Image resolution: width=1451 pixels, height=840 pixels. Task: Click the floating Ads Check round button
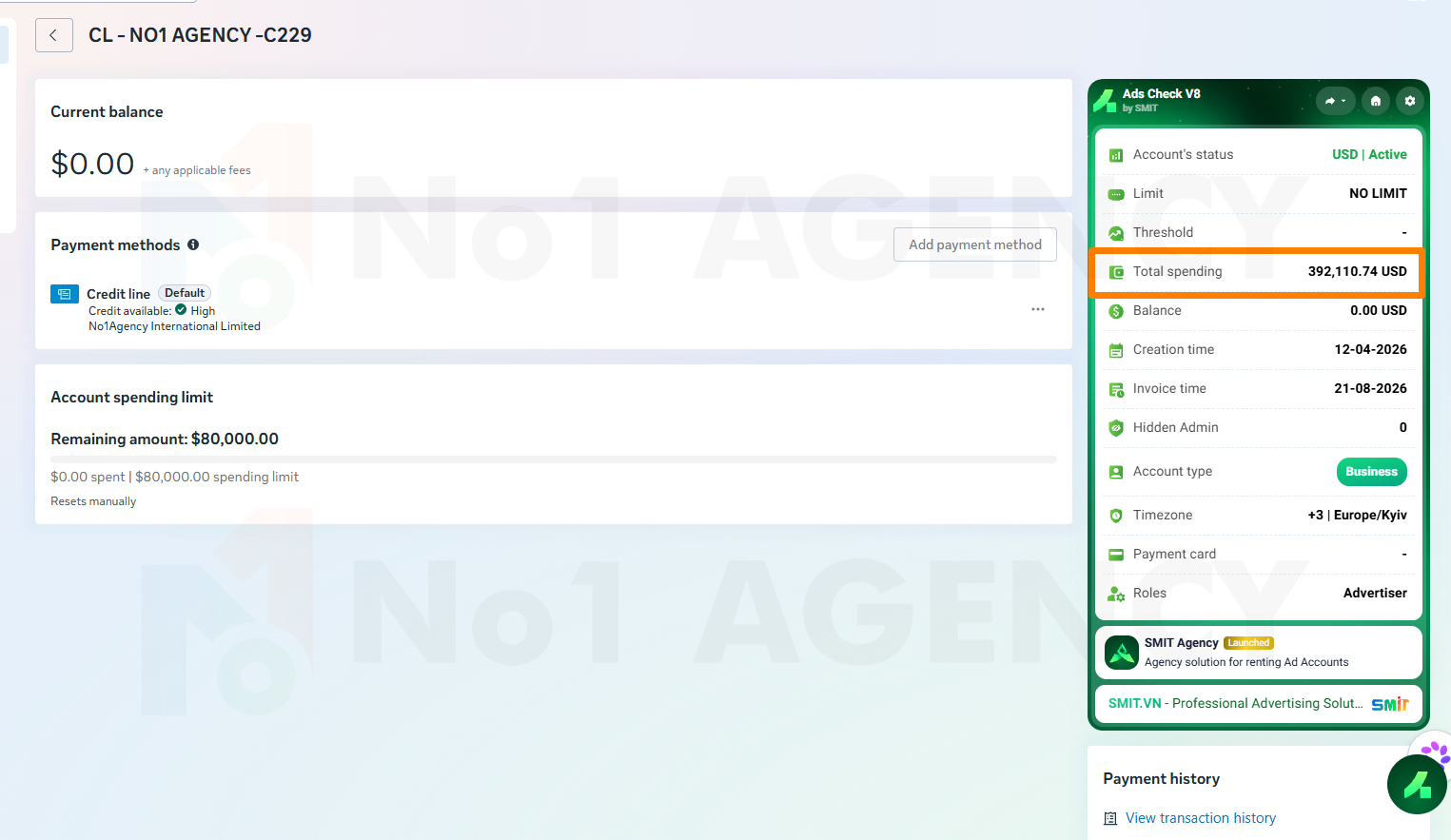[x=1417, y=785]
